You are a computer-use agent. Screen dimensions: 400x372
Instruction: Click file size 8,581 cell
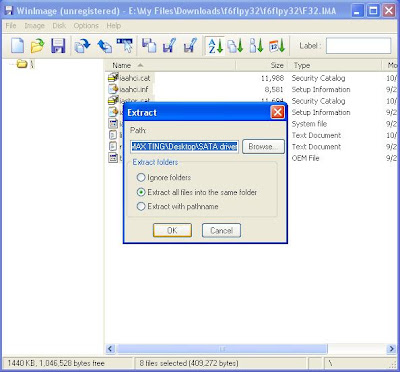(x=274, y=89)
